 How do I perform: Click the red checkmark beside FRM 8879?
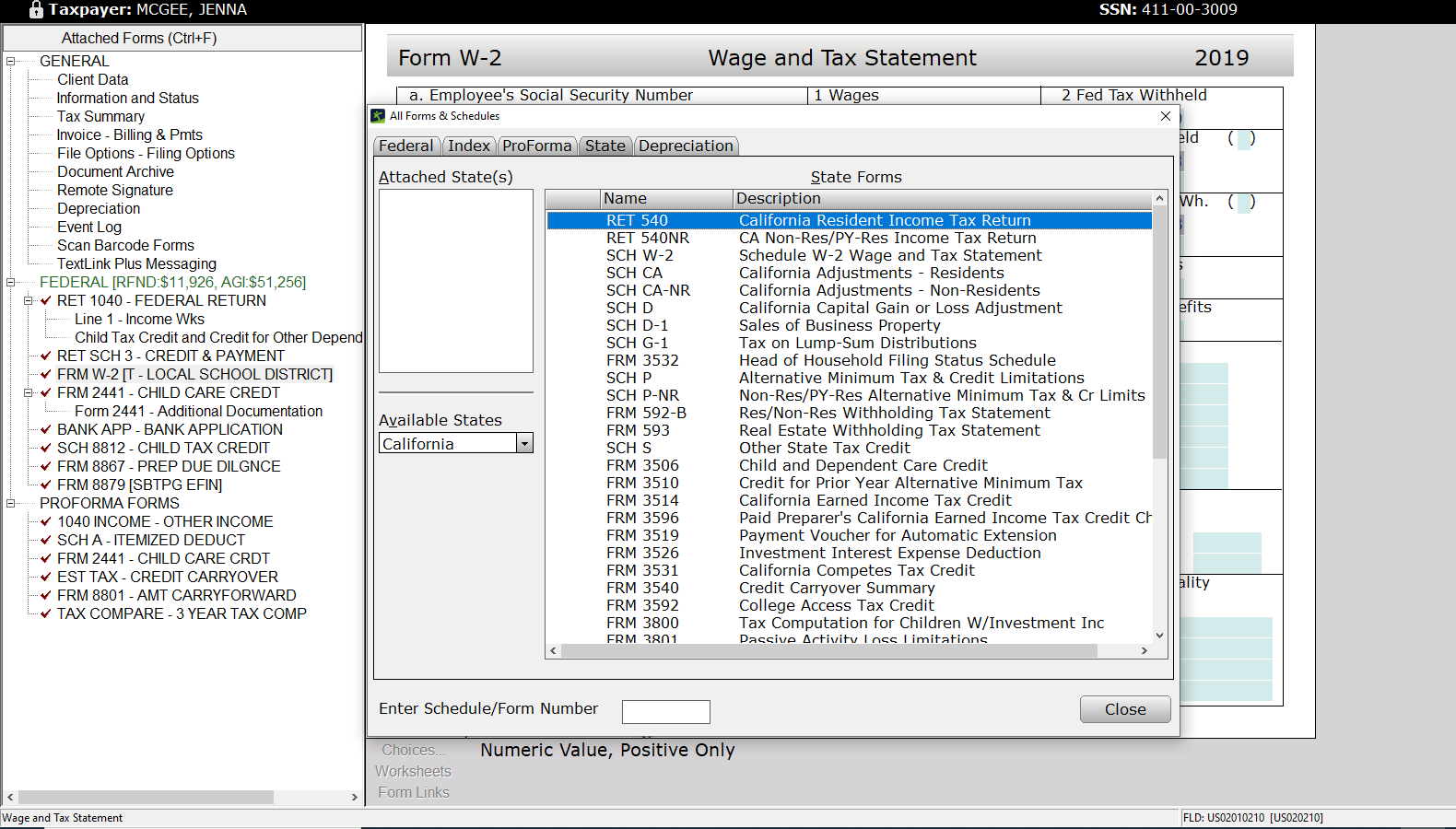[46, 485]
